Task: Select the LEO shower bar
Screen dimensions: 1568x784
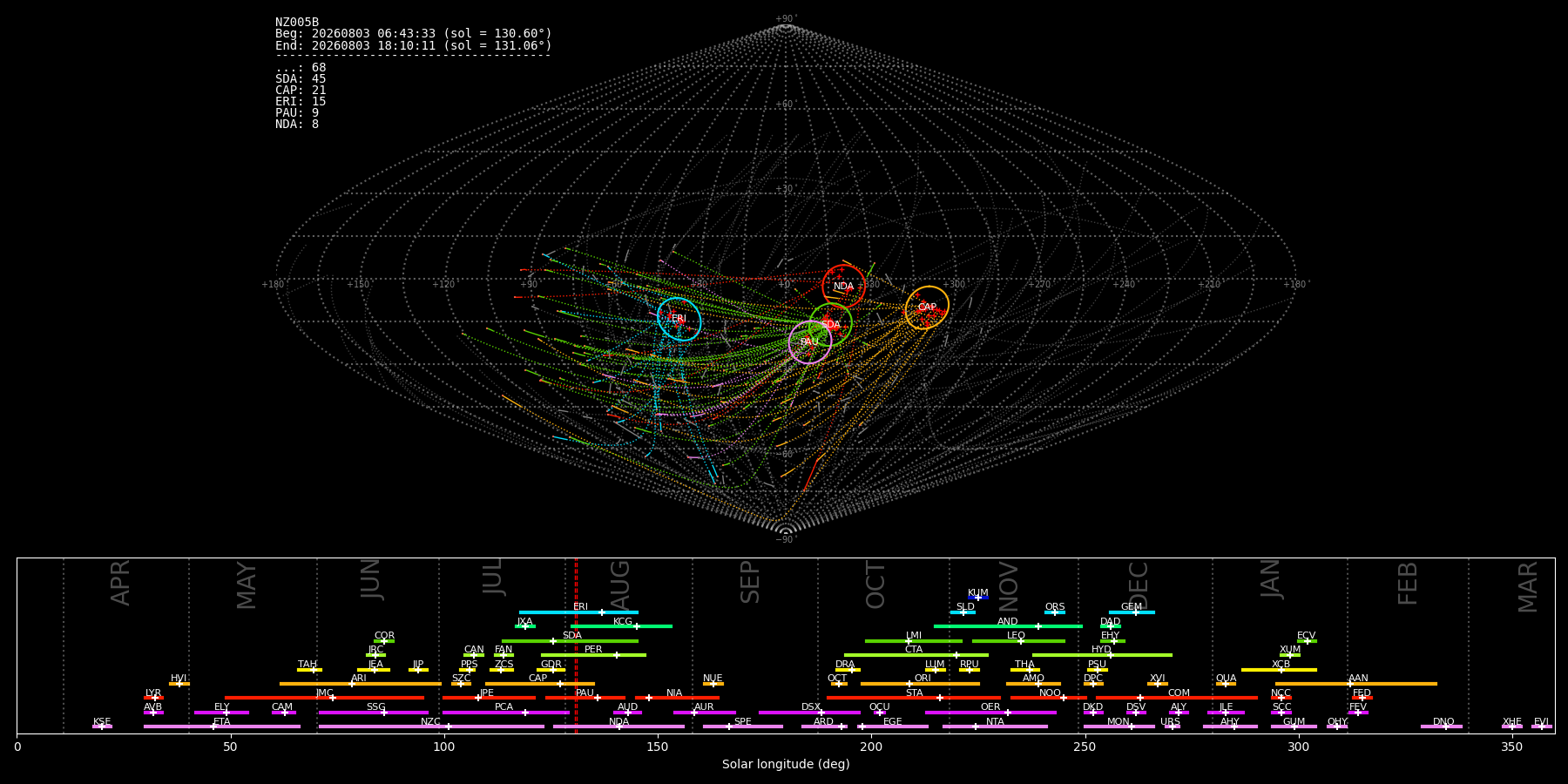Action: (1018, 641)
